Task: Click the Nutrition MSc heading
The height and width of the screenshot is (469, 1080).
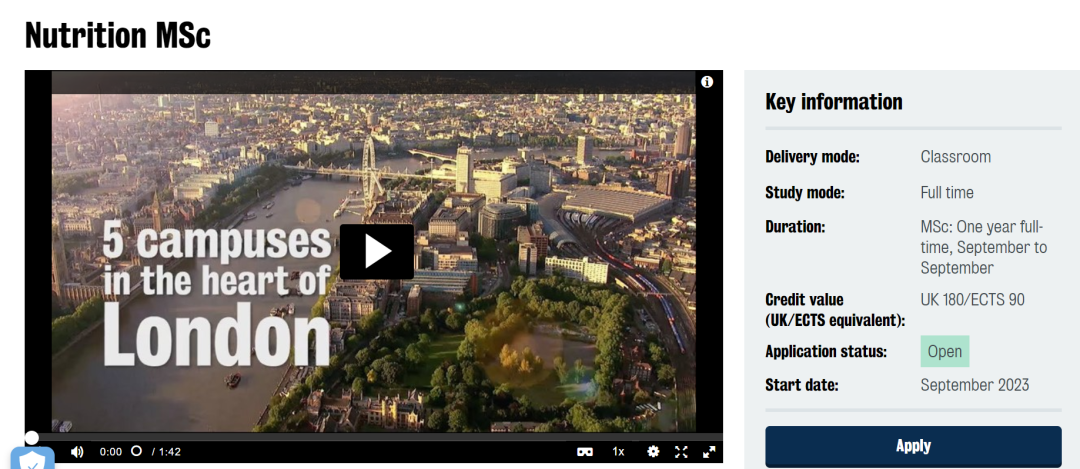Action: (x=118, y=35)
